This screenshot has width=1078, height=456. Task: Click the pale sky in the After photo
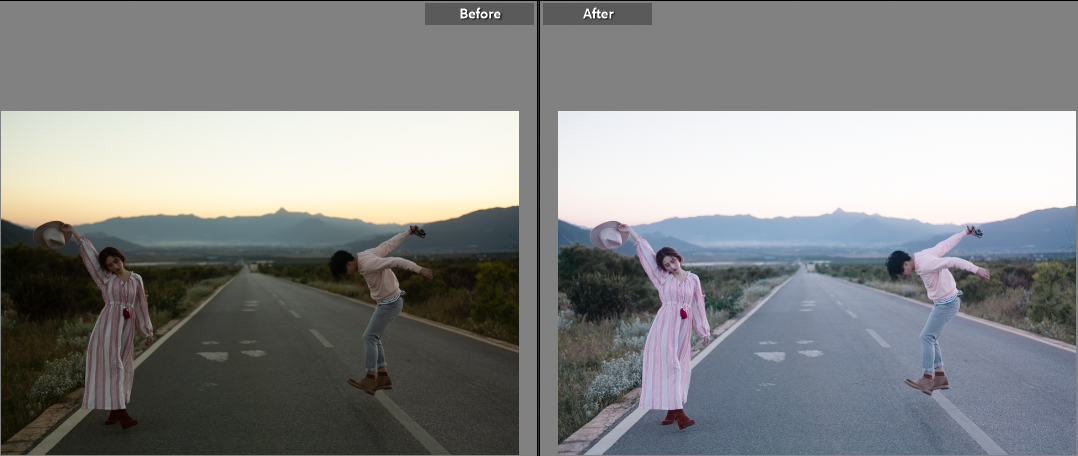[817, 160]
